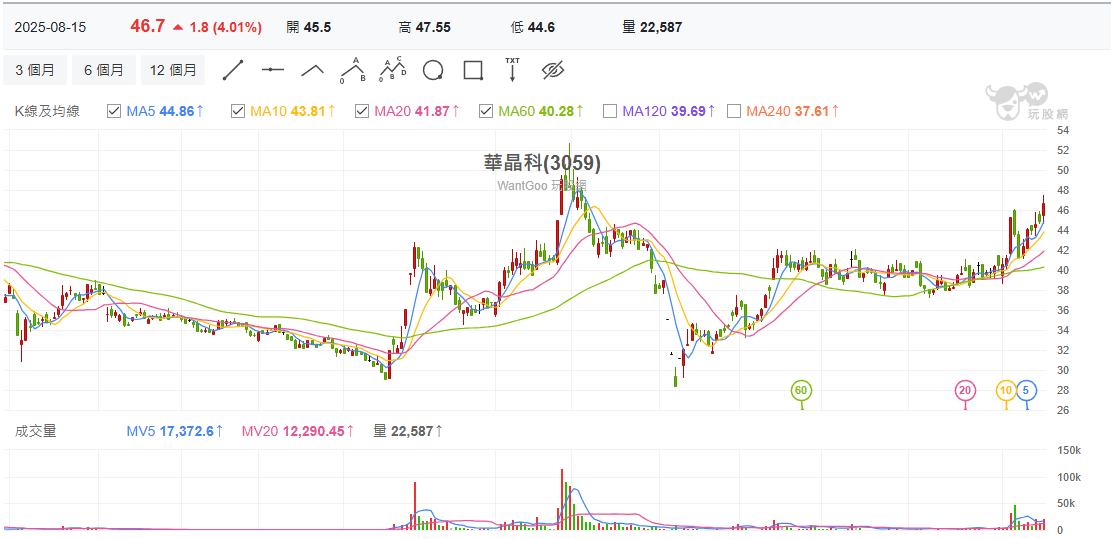
Task: Click the green 60 marker on the chart
Action: tap(800, 391)
